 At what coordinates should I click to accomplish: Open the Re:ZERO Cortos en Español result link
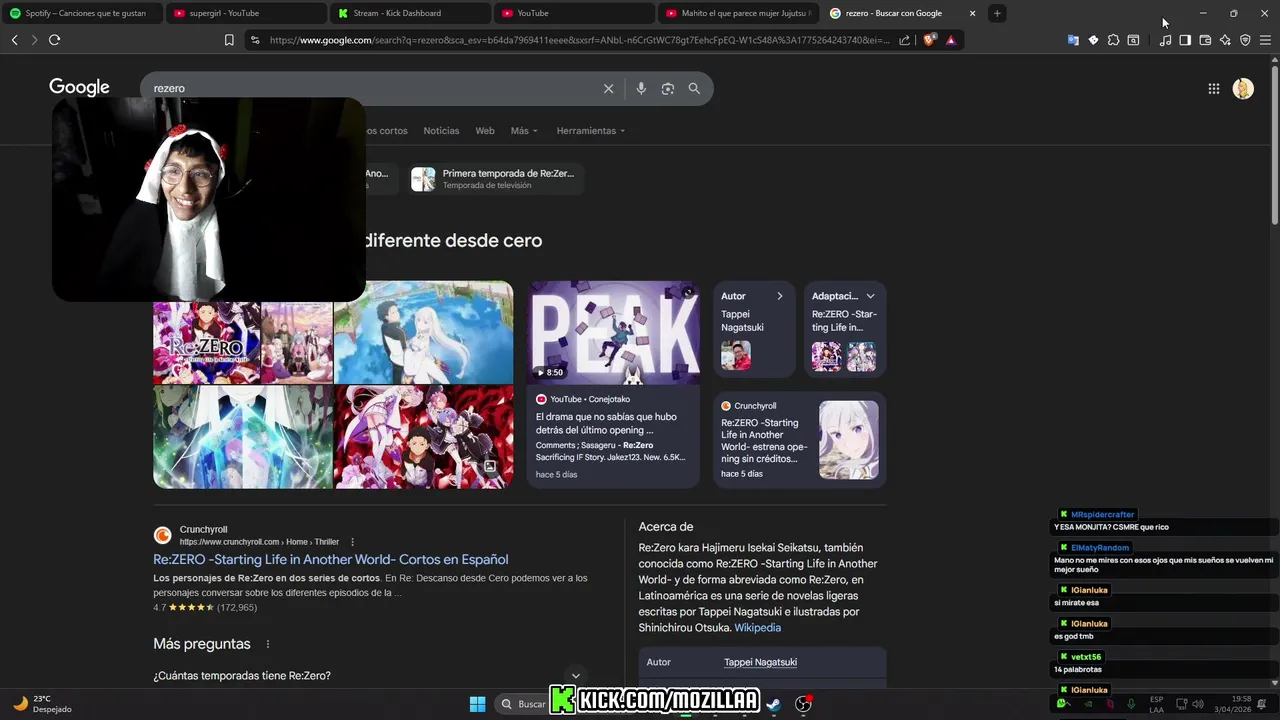pos(330,559)
